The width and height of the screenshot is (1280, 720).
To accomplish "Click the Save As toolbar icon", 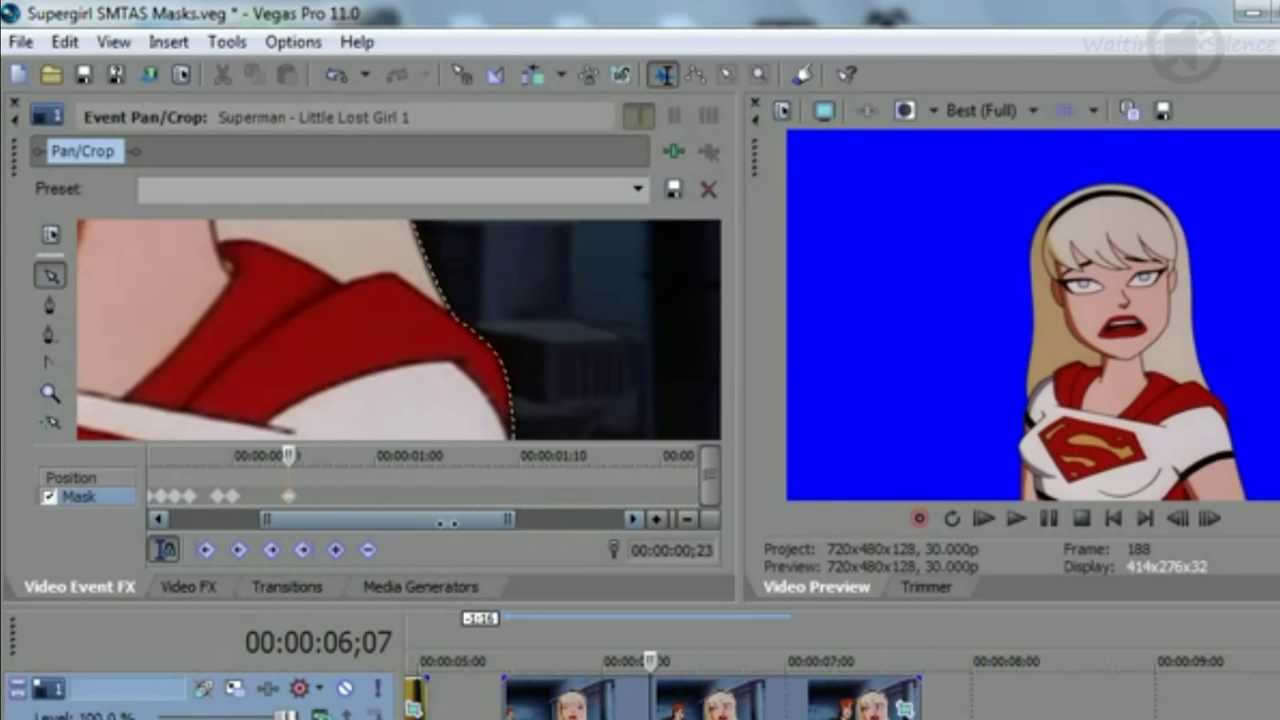I will point(116,75).
